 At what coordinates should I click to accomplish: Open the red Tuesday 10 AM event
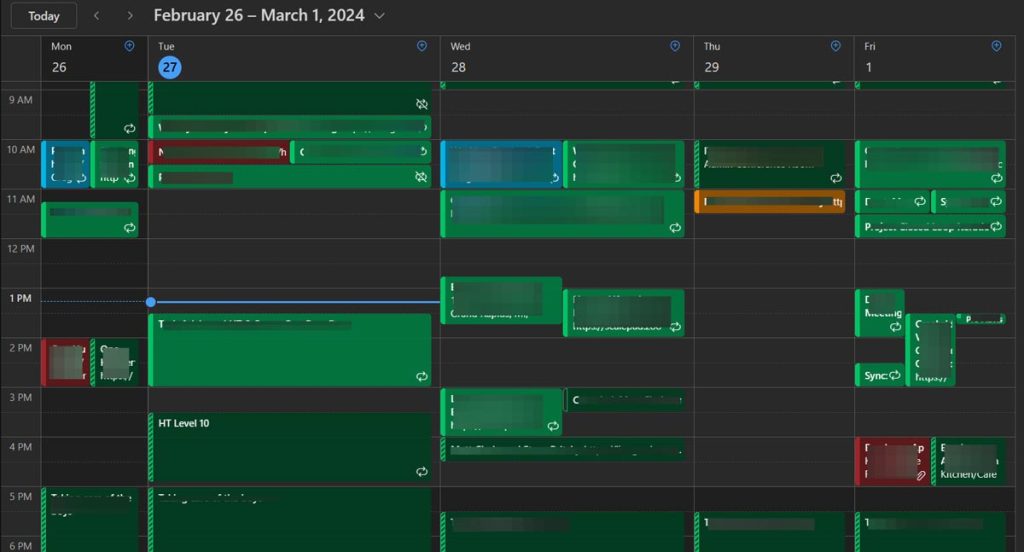tap(218, 152)
